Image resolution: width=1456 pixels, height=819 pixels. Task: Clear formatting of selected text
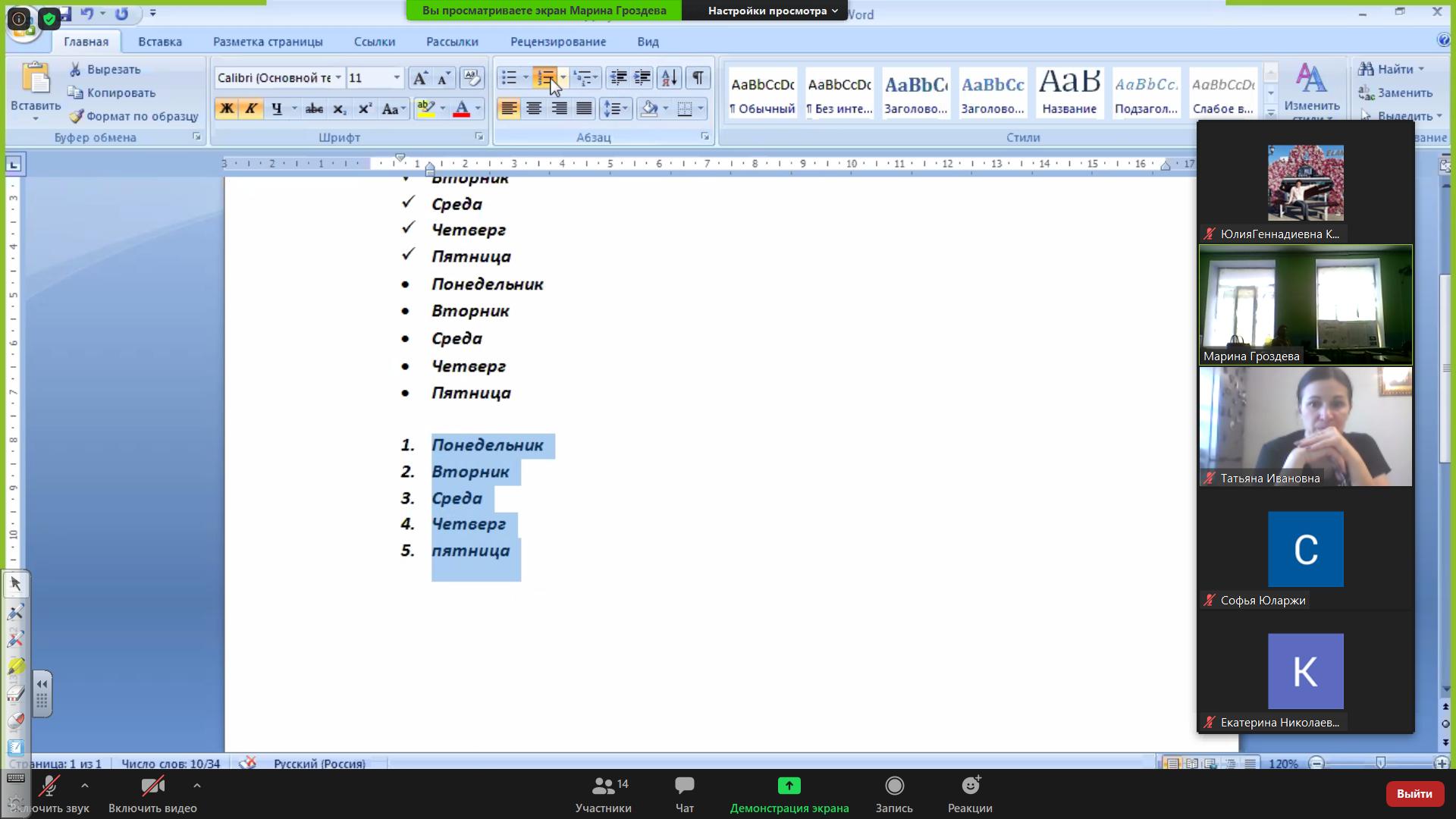(x=472, y=77)
